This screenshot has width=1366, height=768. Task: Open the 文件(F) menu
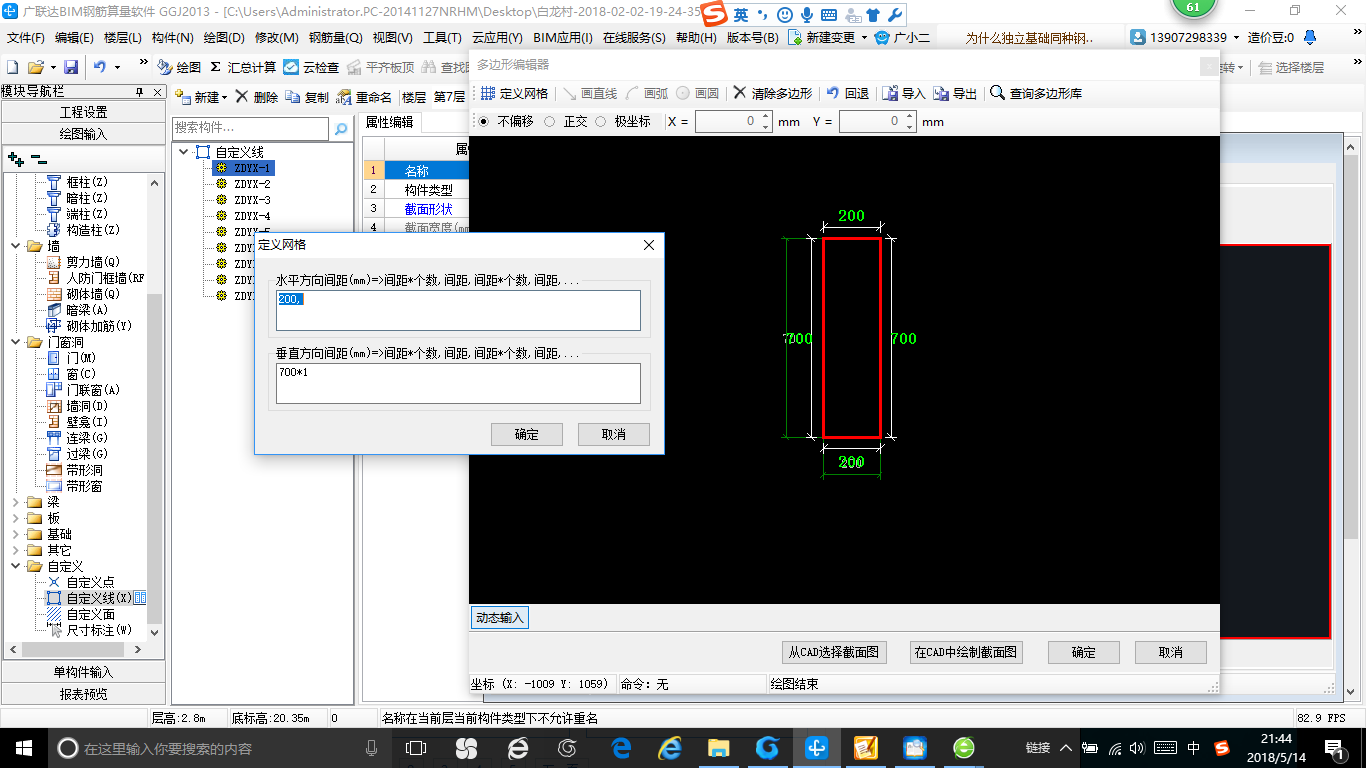25,37
